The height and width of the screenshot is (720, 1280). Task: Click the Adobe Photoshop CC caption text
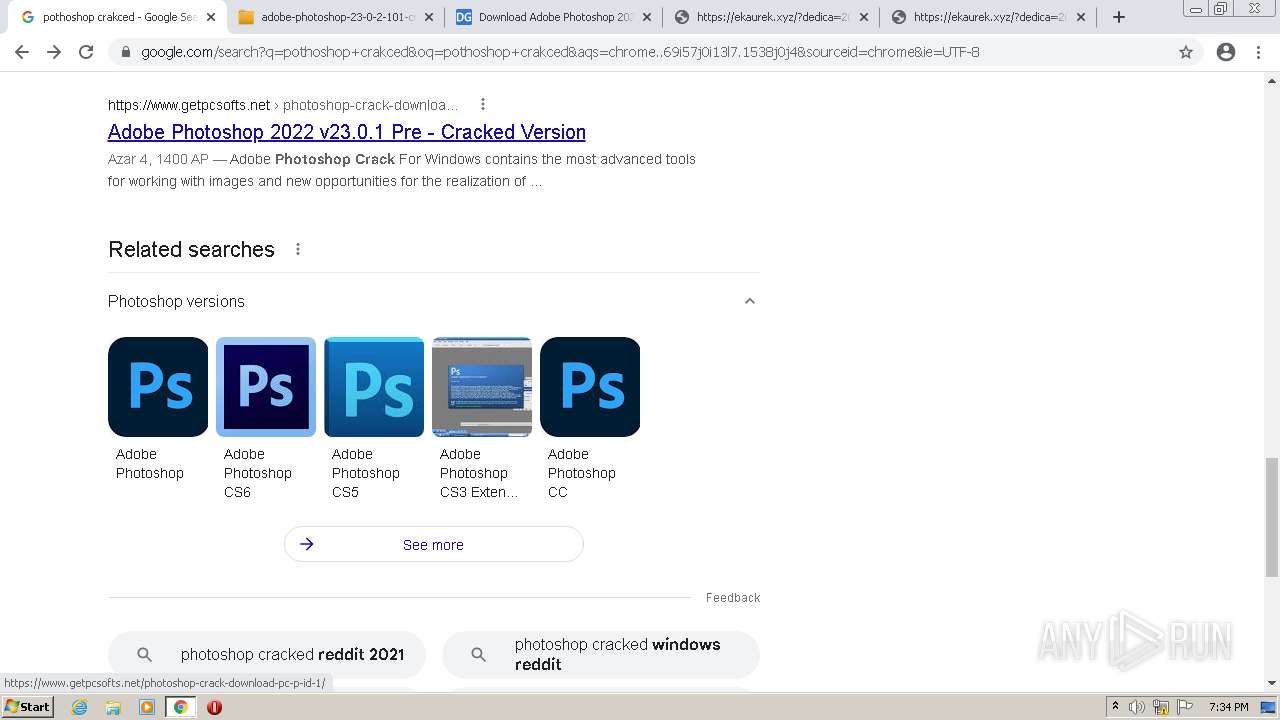[x=582, y=473]
